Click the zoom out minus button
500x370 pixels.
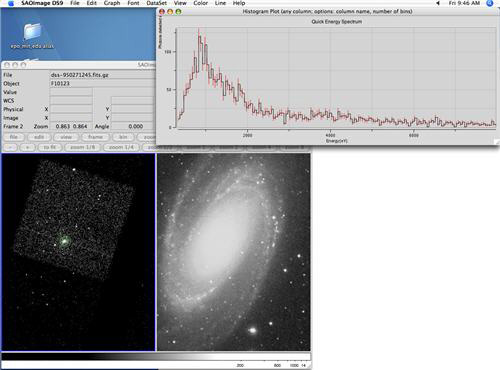10,147
